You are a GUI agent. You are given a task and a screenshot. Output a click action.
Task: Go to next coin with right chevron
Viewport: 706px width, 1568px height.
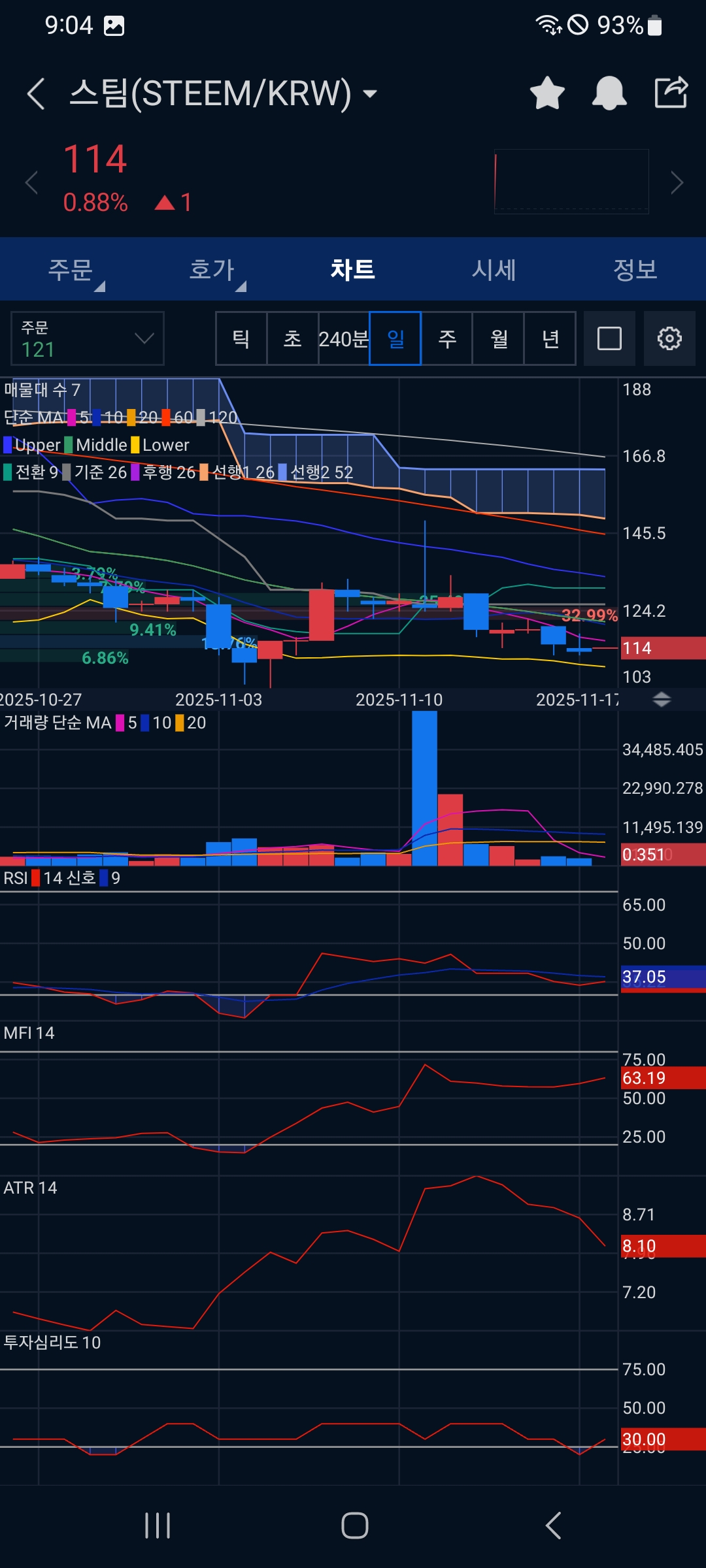tap(677, 182)
